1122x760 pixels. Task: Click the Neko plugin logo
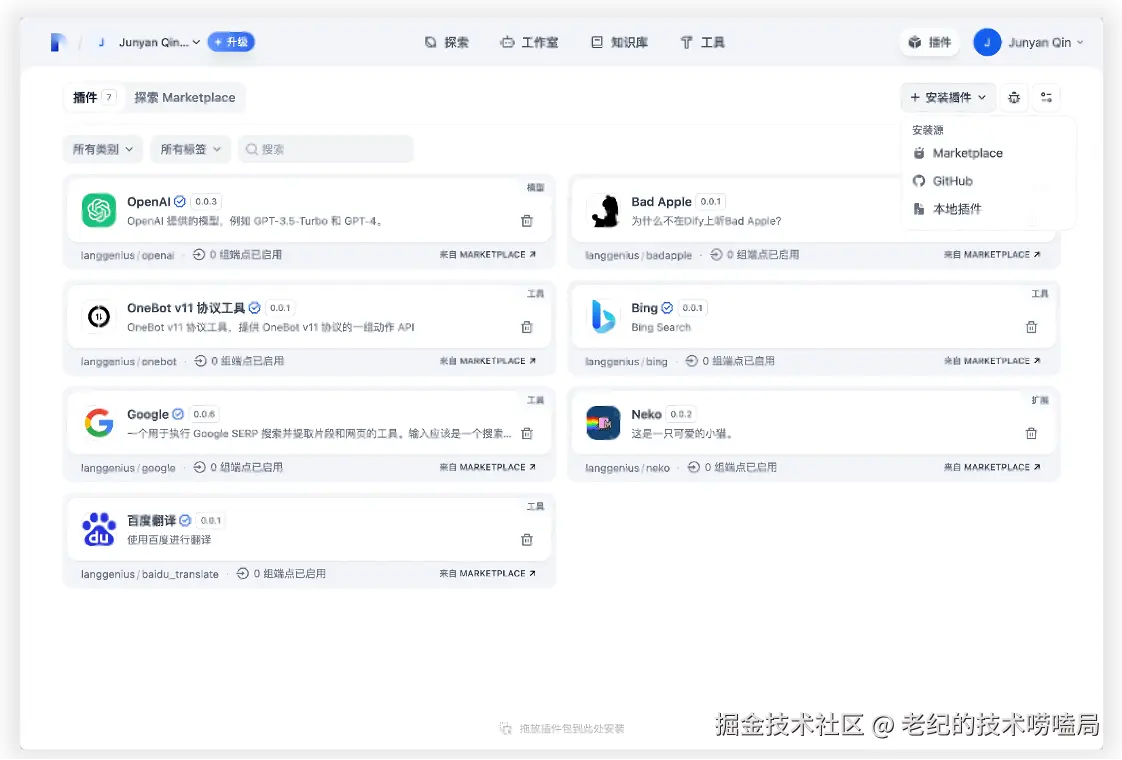pos(603,422)
